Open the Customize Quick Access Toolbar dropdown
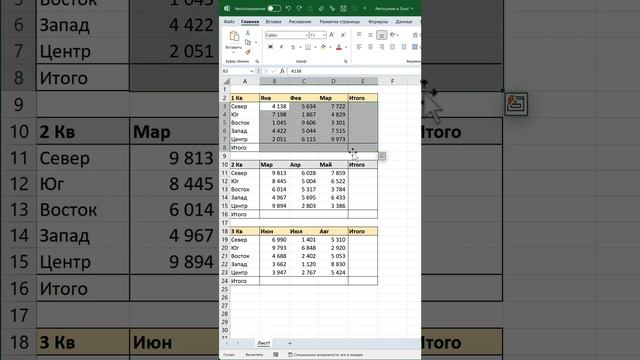Screen dimensions: 640x360 click(364, 8)
